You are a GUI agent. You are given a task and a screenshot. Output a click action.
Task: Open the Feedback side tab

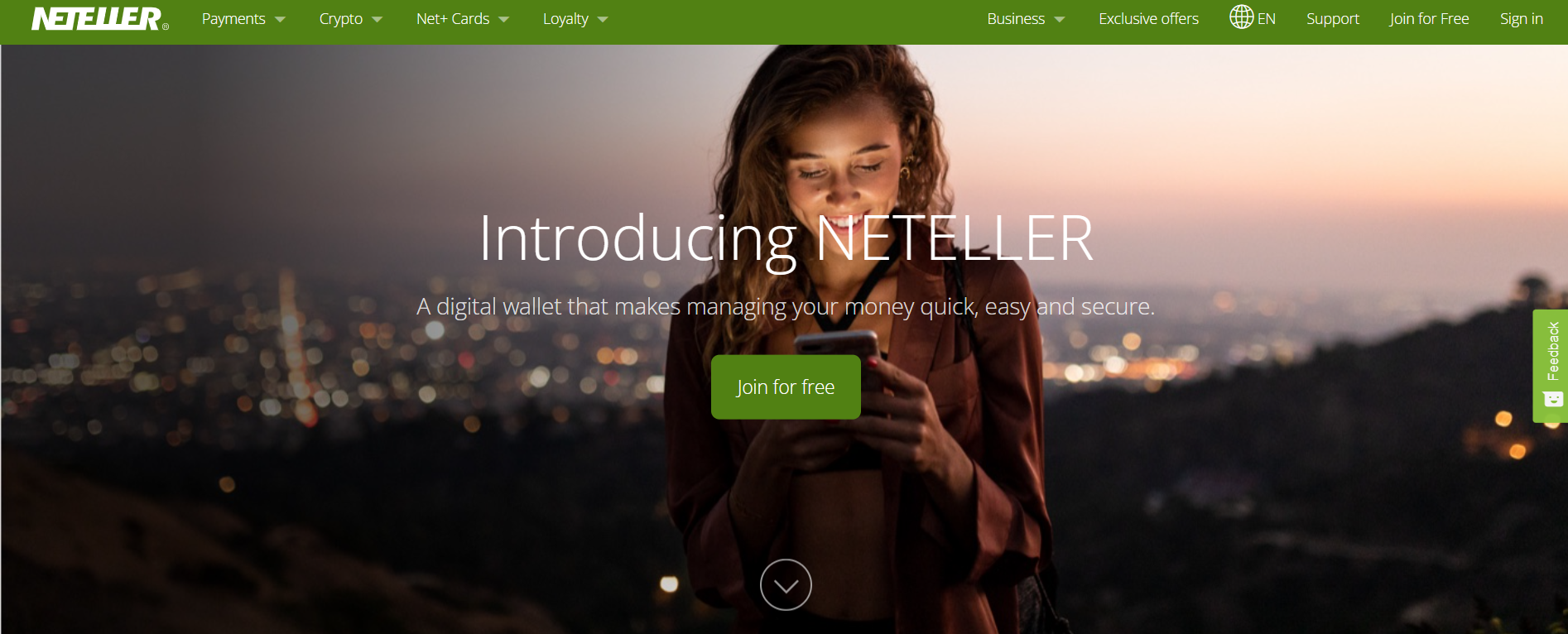[1551, 366]
